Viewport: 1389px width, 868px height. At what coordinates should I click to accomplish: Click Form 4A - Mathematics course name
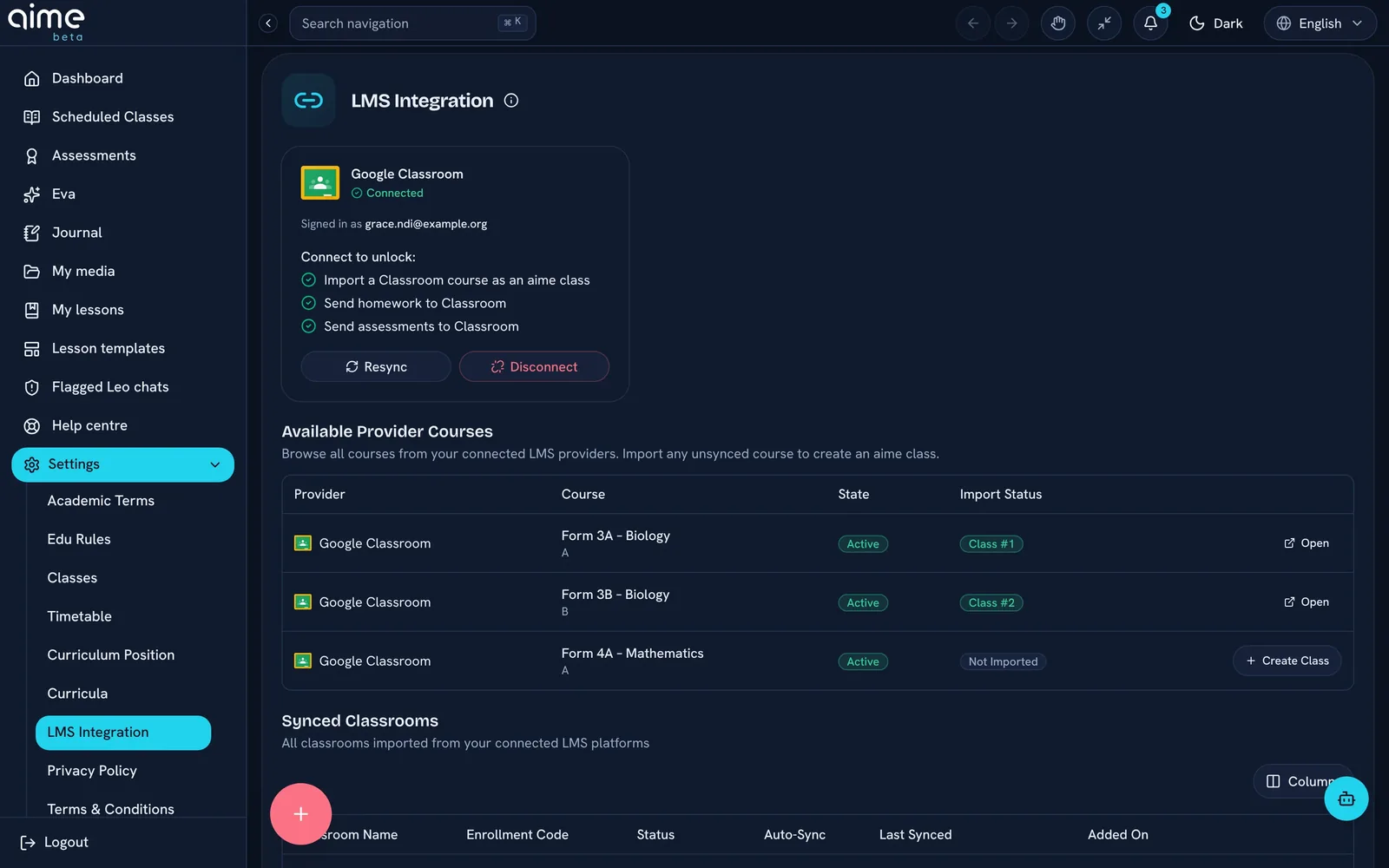click(x=632, y=654)
